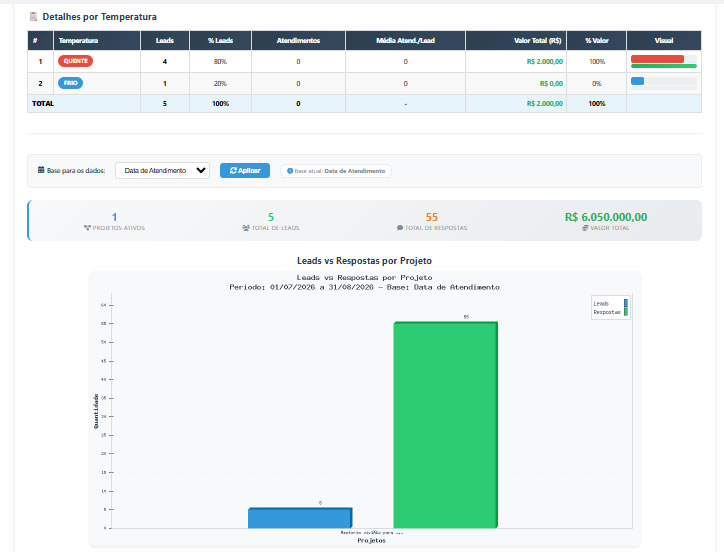Click the TOTAL row label

(43, 103)
